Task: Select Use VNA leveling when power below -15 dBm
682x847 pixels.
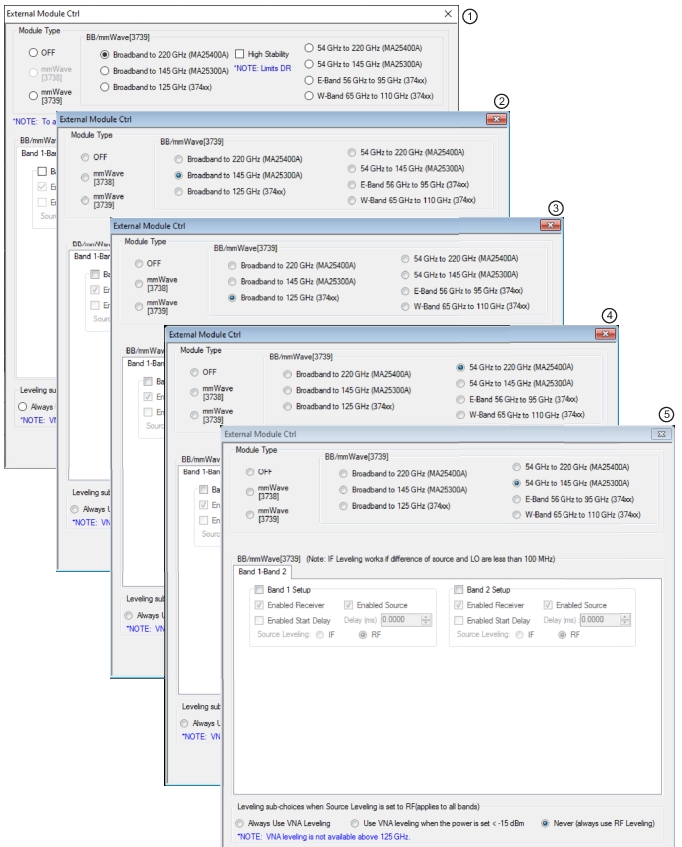Action: [x=355, y=824]
